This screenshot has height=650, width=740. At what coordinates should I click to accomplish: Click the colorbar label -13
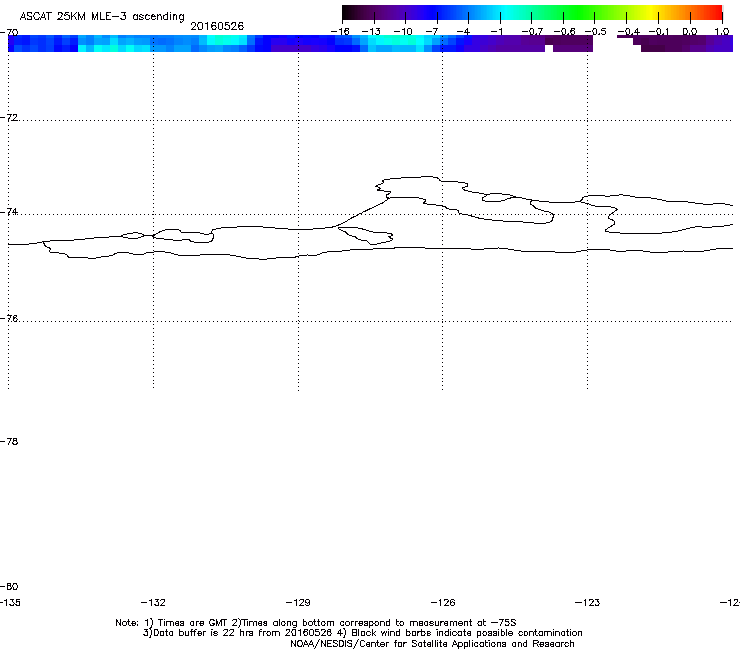[371, 32]
